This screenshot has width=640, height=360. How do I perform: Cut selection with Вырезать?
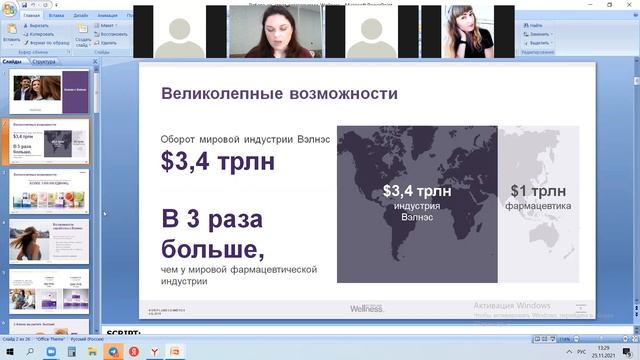coord(36,26)
